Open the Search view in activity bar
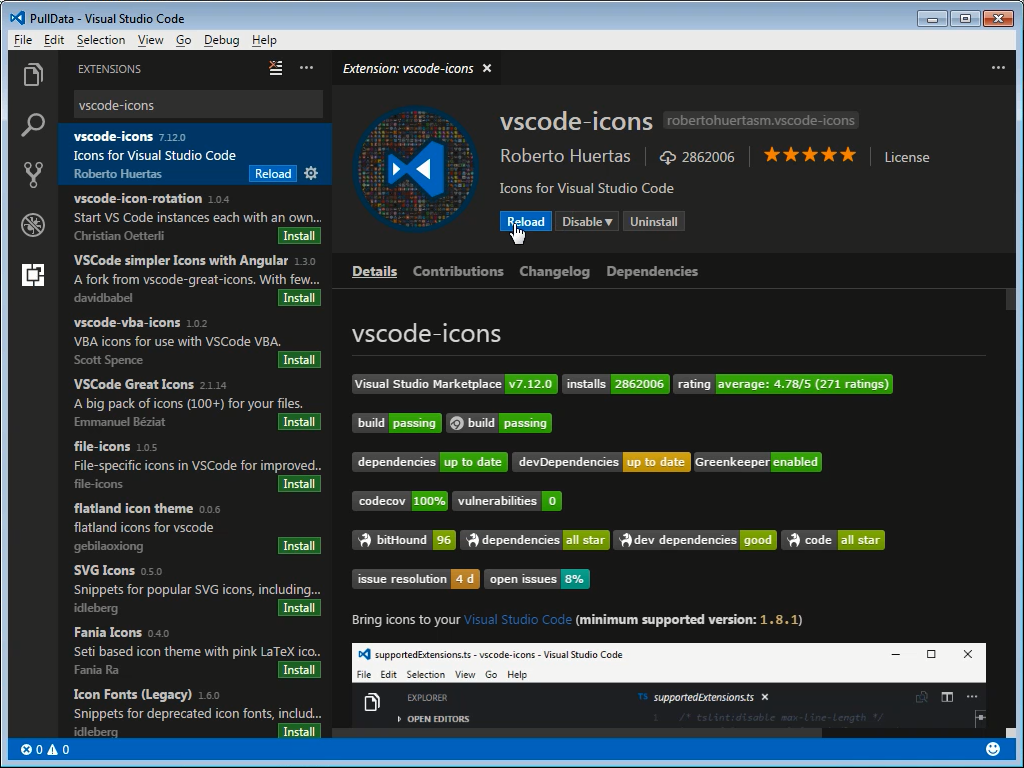1024x768 pixels. point(33,124)
